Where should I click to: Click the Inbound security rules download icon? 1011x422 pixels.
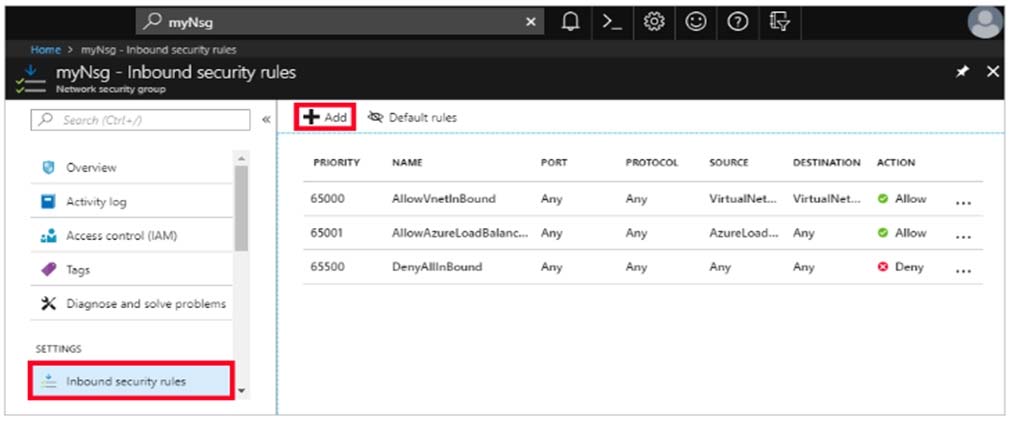click(47, 381)
